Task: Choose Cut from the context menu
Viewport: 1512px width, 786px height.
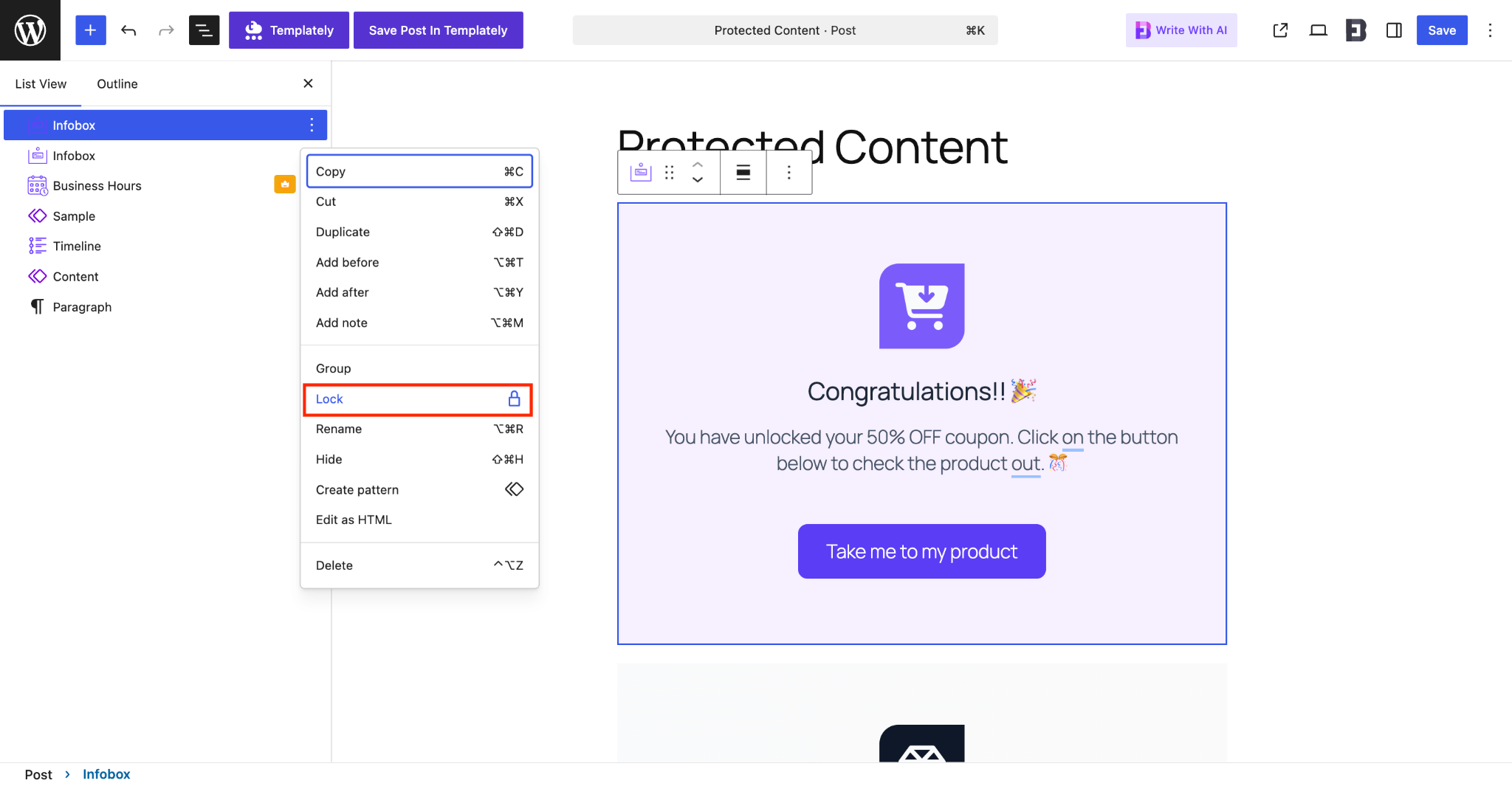Action: coord(419,201)
